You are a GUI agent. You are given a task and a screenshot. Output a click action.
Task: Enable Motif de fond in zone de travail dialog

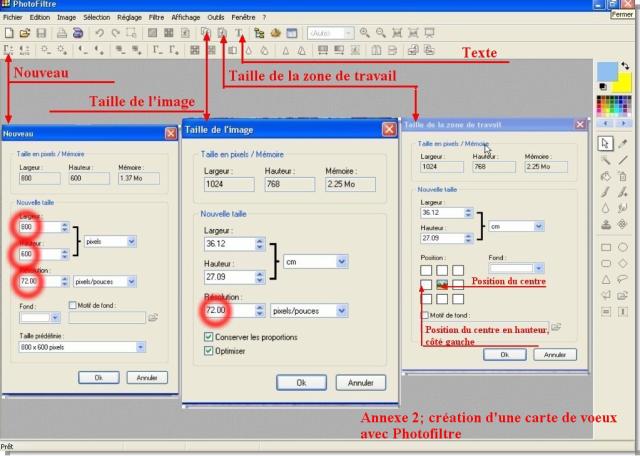425,315
